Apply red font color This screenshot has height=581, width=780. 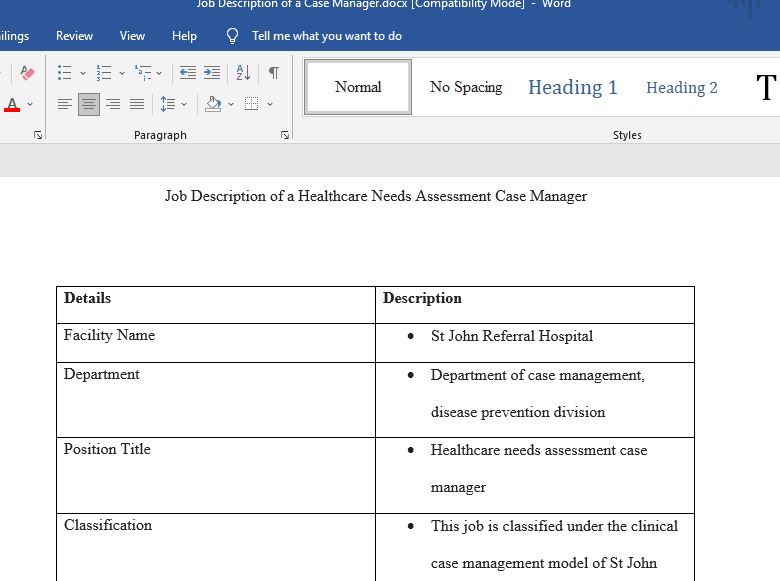tap(12, 104)
